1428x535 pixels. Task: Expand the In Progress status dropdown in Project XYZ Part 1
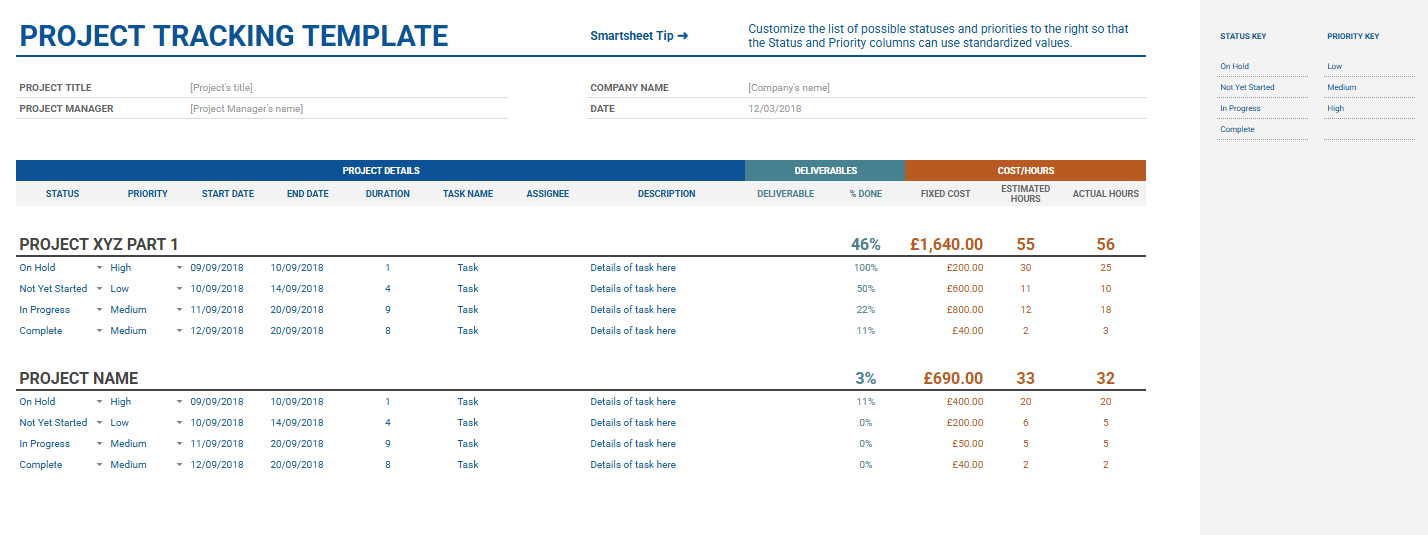click(x=99, y=310)
